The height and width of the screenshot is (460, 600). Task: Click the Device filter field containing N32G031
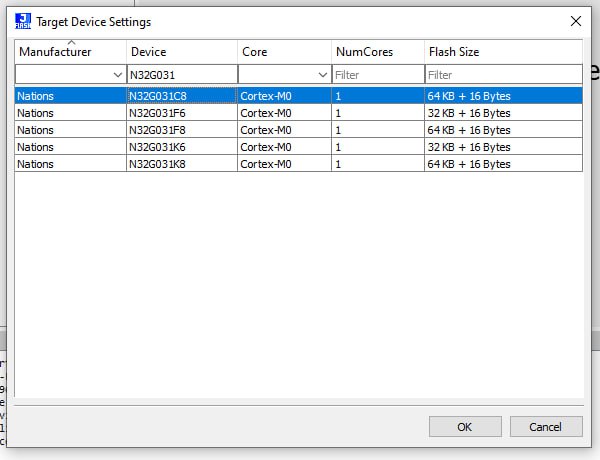[180, 75]
